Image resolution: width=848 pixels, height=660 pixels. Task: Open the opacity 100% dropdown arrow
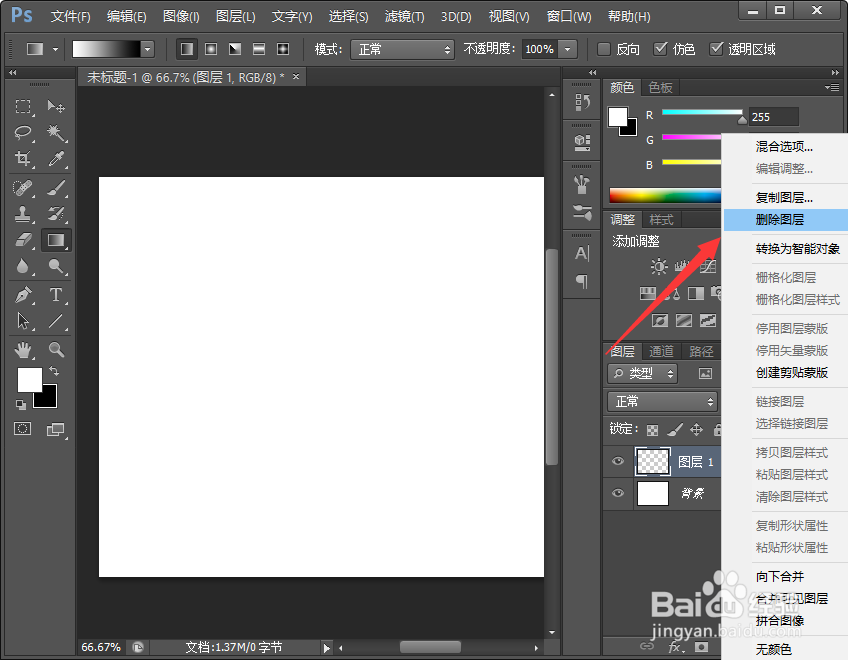tap(567, 49)
